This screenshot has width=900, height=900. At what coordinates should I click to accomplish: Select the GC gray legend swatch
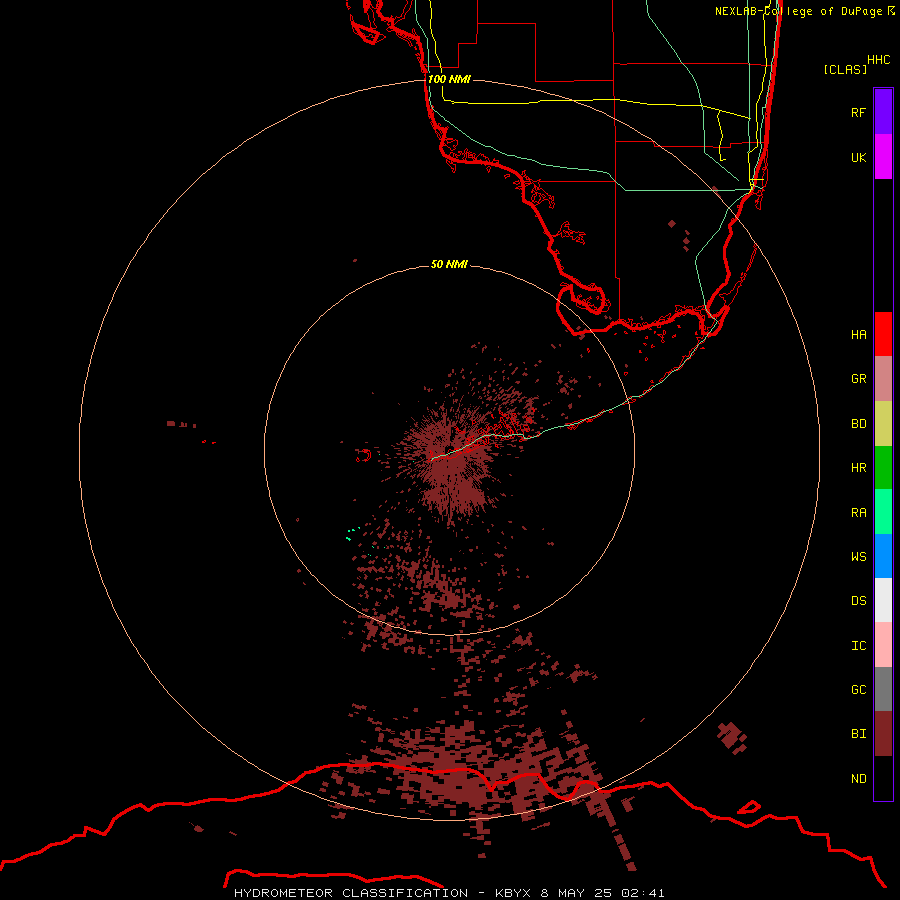pos(883,689)
